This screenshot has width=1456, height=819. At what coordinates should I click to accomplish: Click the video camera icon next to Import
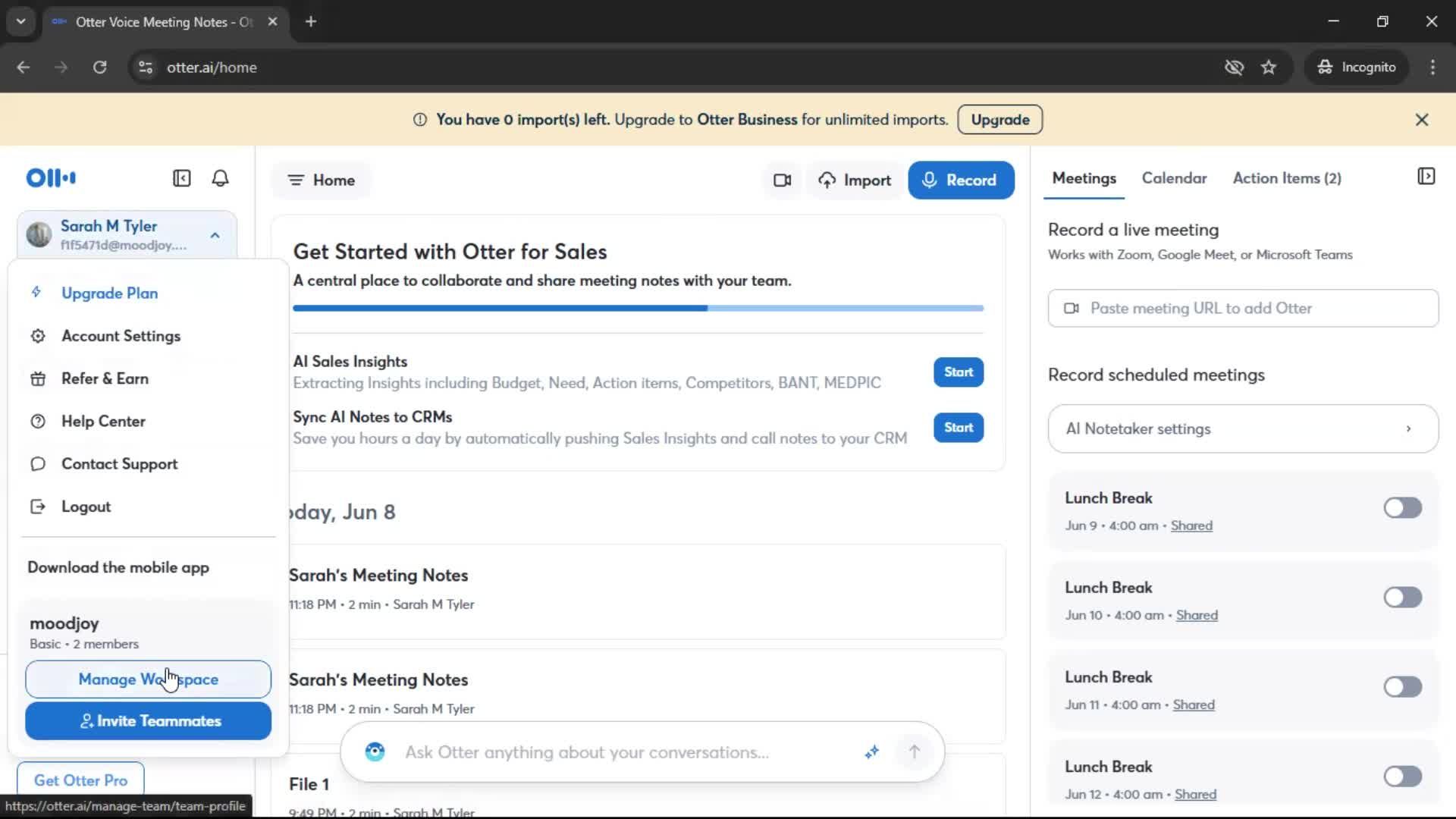tap(782, 180)
